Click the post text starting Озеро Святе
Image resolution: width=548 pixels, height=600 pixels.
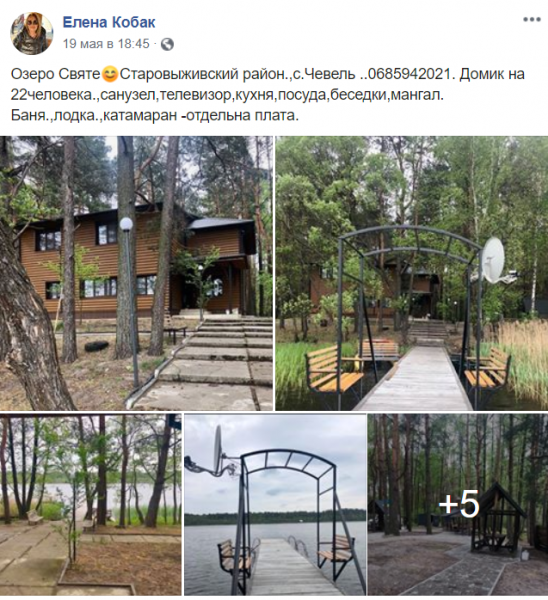point(267,95)
